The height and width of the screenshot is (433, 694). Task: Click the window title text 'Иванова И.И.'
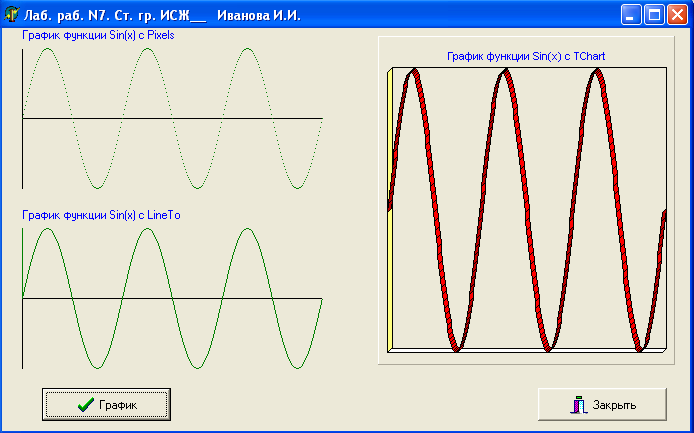259,16
